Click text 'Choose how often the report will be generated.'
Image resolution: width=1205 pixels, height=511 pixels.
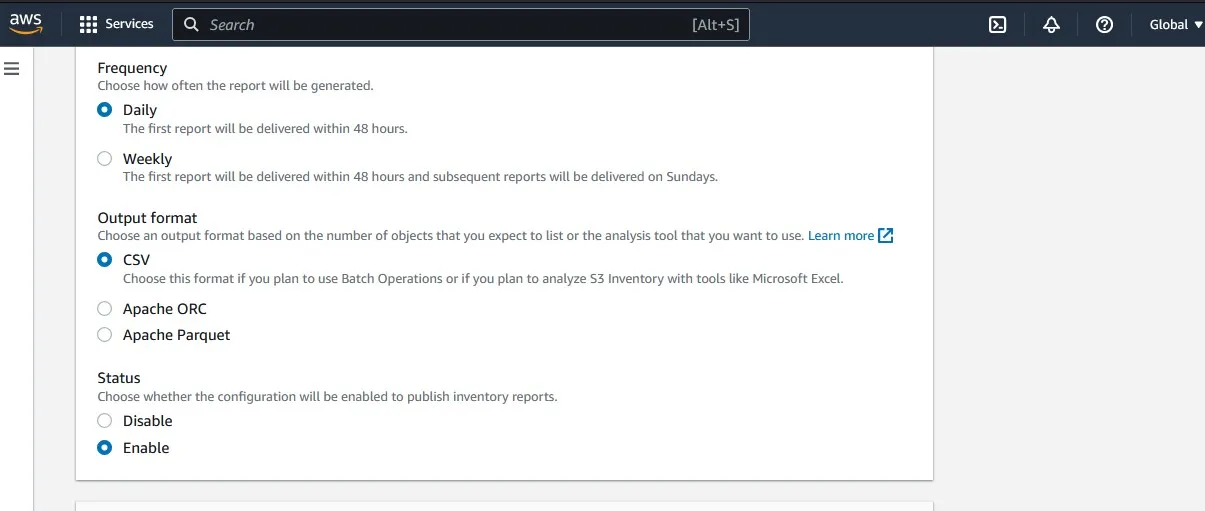pos(235,86)
